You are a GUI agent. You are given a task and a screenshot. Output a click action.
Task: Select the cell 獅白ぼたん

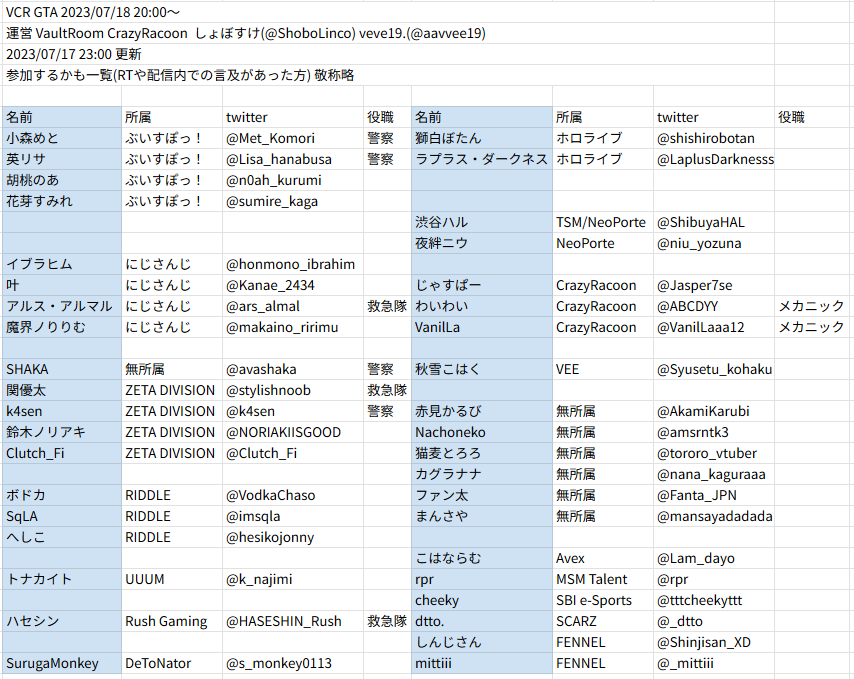coord(482,138)
